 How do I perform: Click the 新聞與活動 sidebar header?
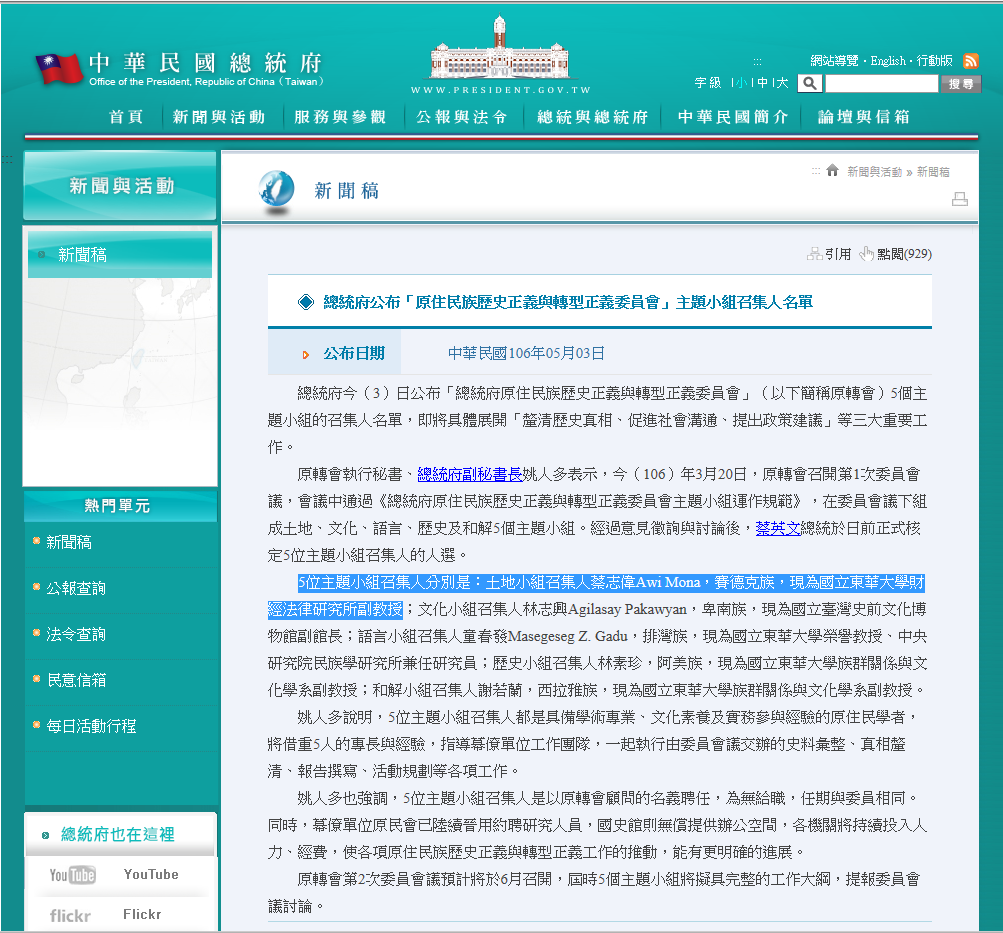[x=120, y=185]
